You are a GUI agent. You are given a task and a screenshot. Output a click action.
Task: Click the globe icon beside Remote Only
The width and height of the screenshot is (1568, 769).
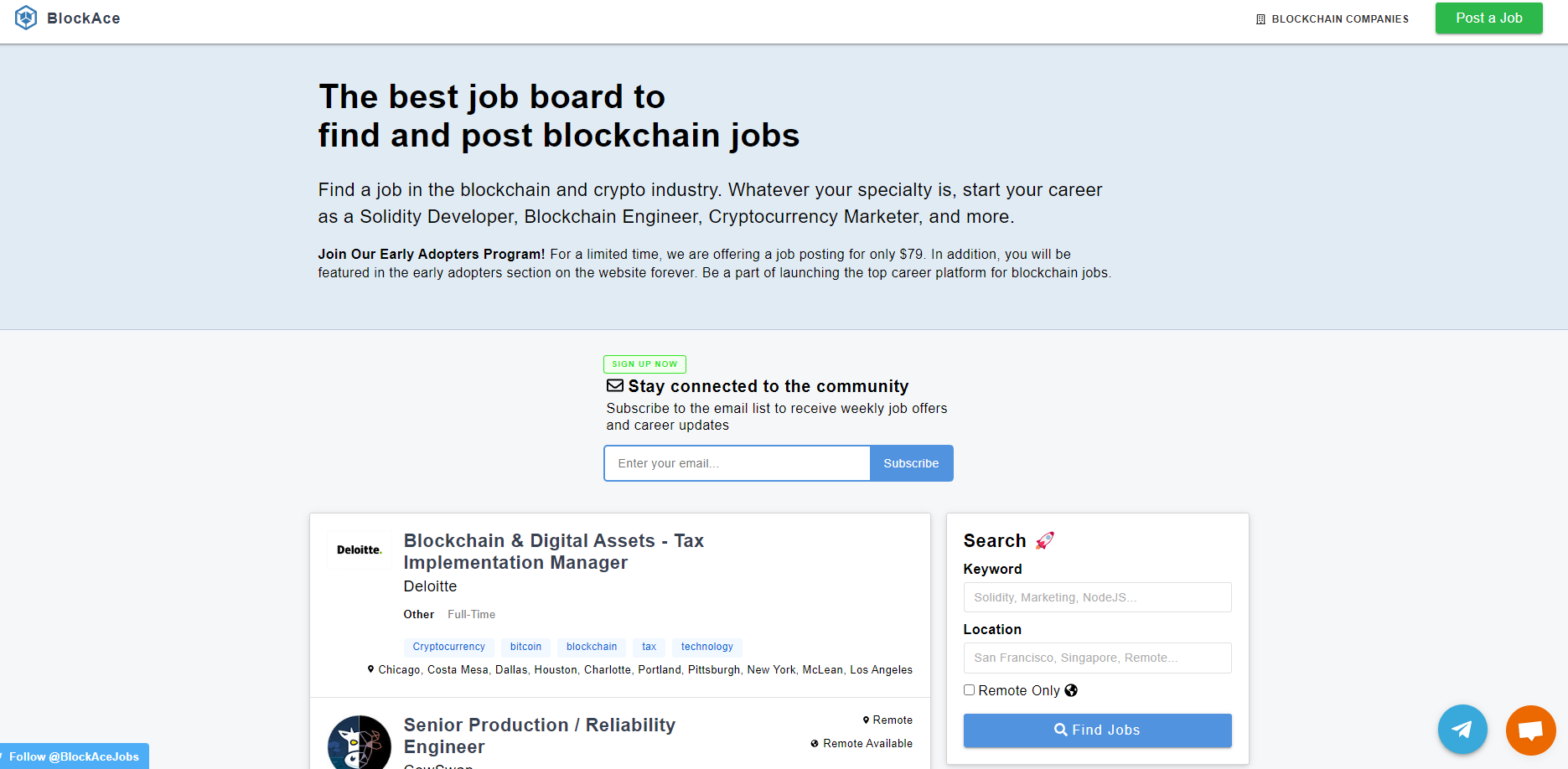(x=1071, y=689)
